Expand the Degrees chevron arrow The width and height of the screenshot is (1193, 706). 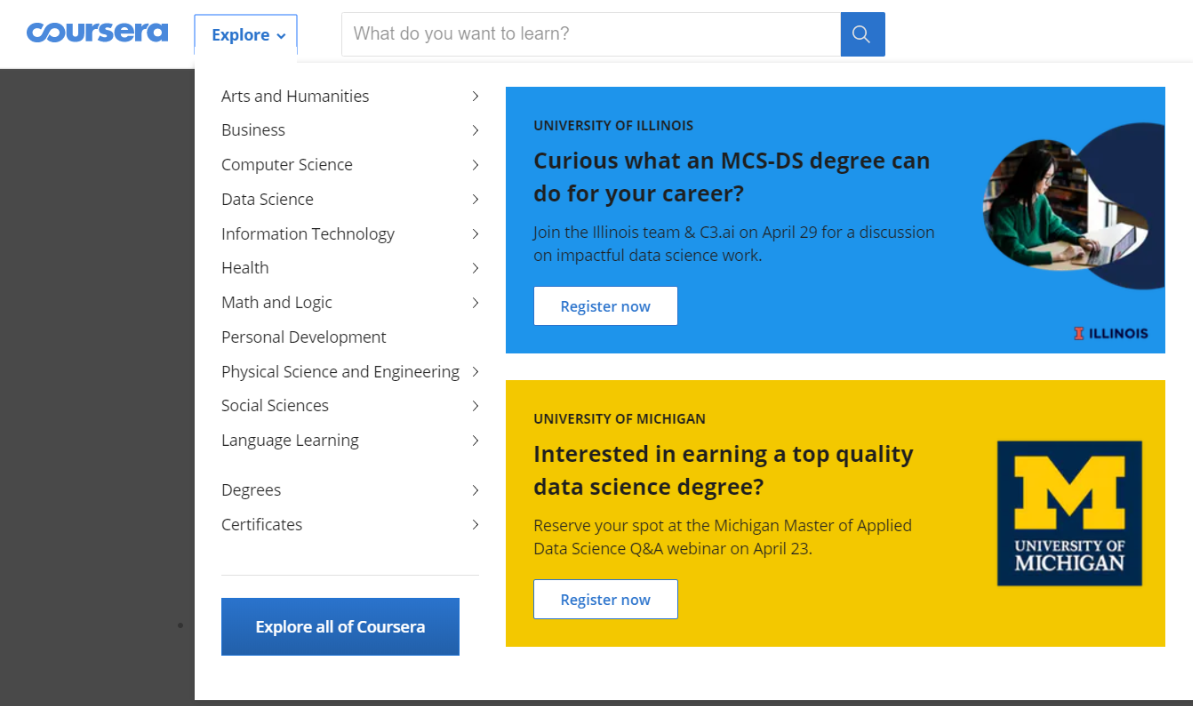[x=475, y=490]
